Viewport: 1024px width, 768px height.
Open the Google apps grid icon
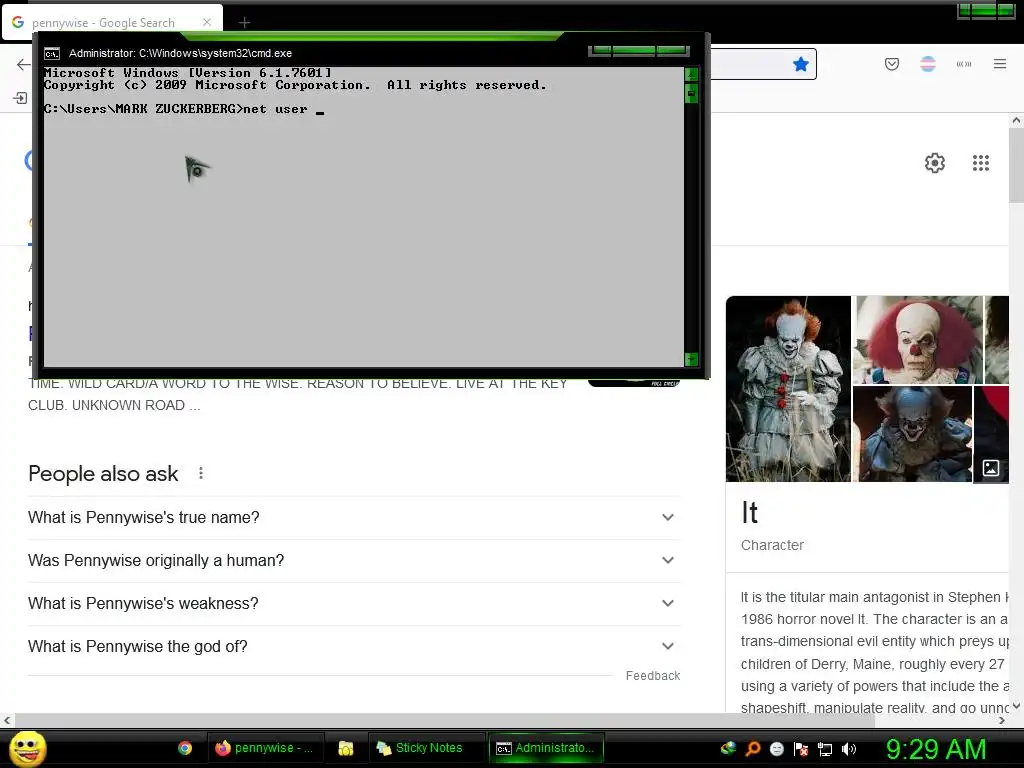coord(980,163)
